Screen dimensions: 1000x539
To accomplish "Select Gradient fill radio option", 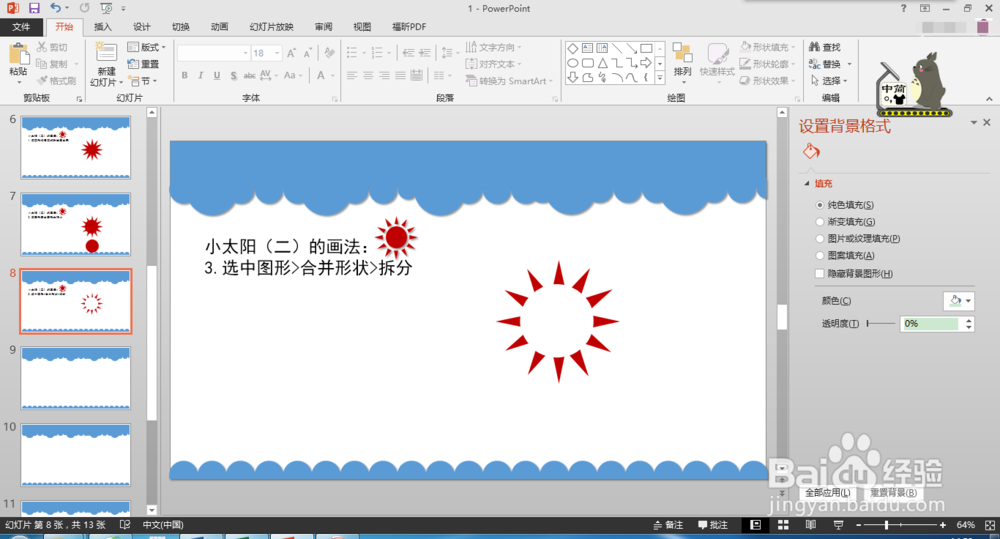I will (x=820, y=222).
